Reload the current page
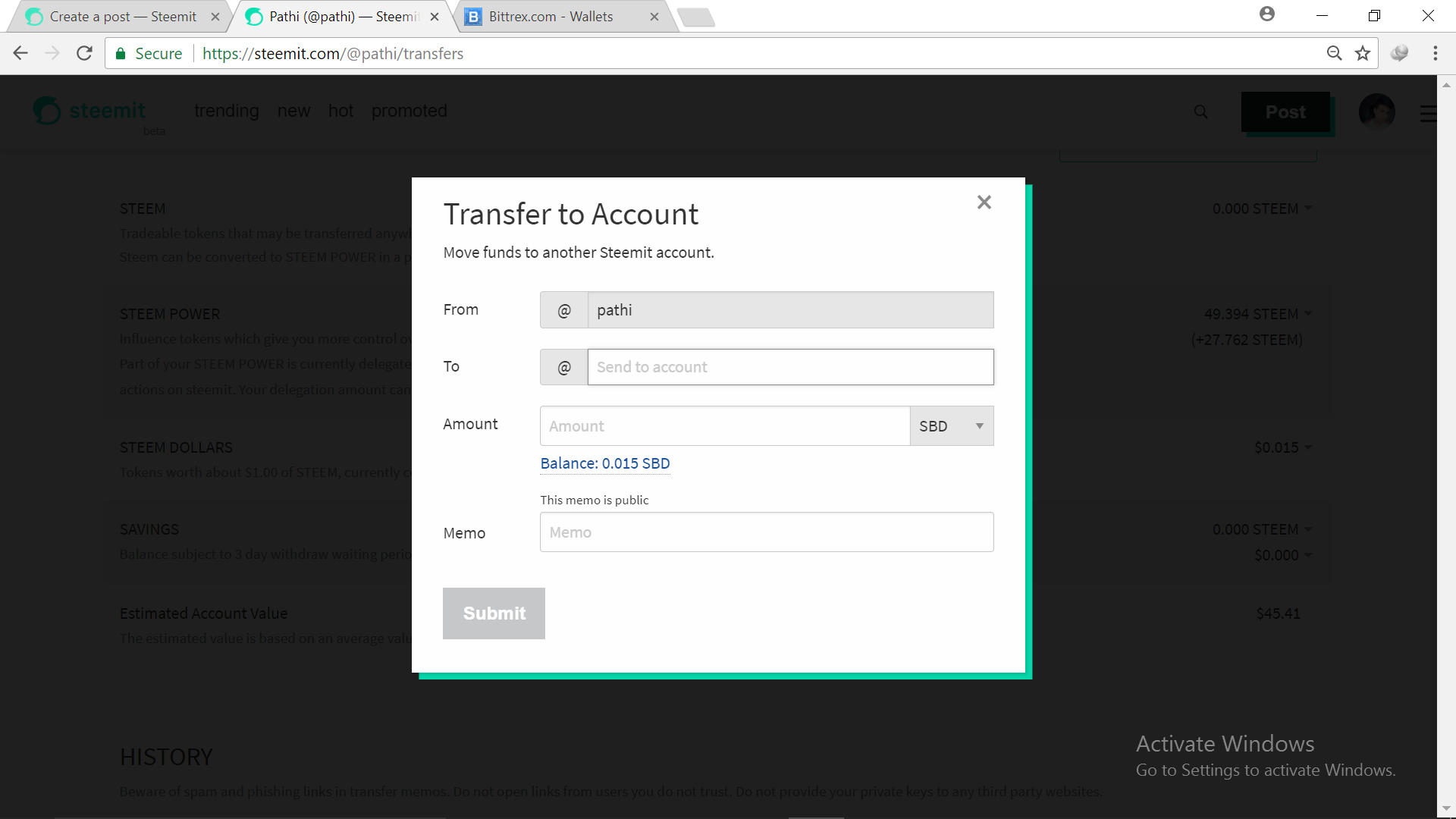Image resolution: width=1456 pixels, height=819 pixels. pos(84,53)
